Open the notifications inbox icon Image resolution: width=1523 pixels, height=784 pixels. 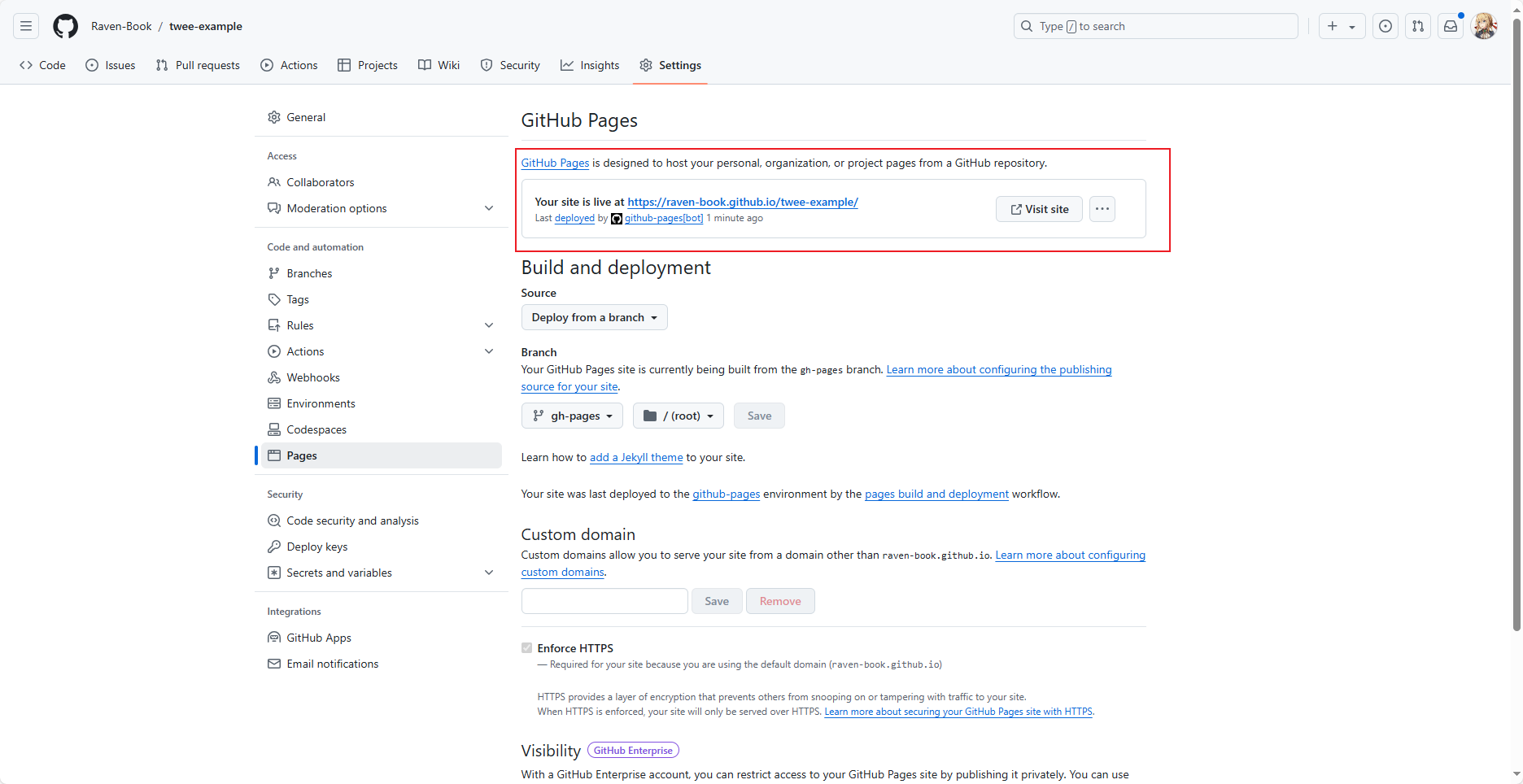pyautogui.click(x=1451, y=26)
